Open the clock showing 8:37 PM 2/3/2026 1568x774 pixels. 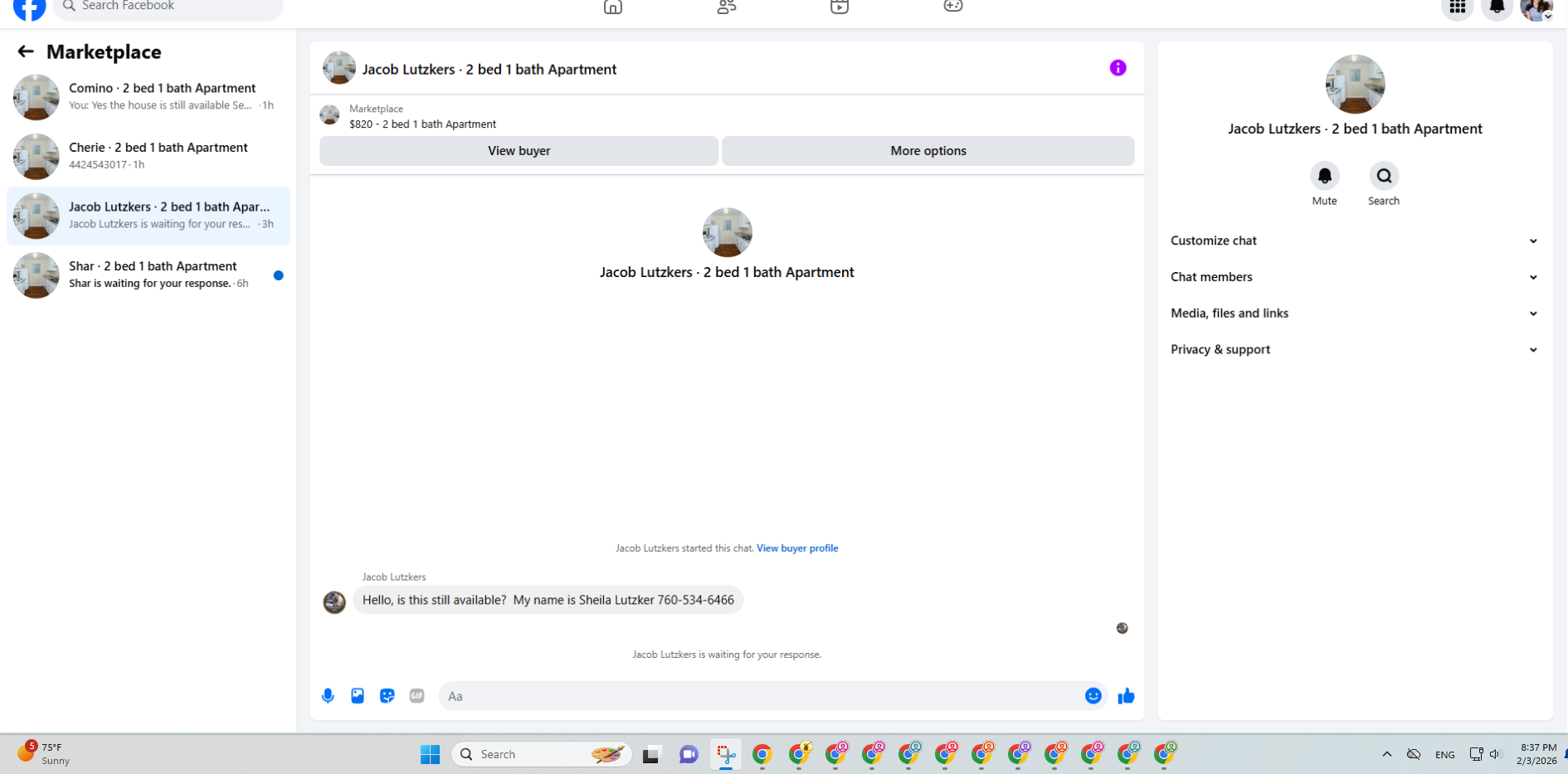[1536, 754]
